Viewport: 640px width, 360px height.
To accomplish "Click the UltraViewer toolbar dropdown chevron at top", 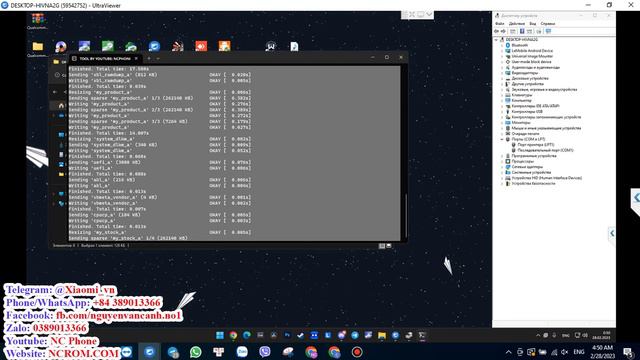I will tap(429, 15).
